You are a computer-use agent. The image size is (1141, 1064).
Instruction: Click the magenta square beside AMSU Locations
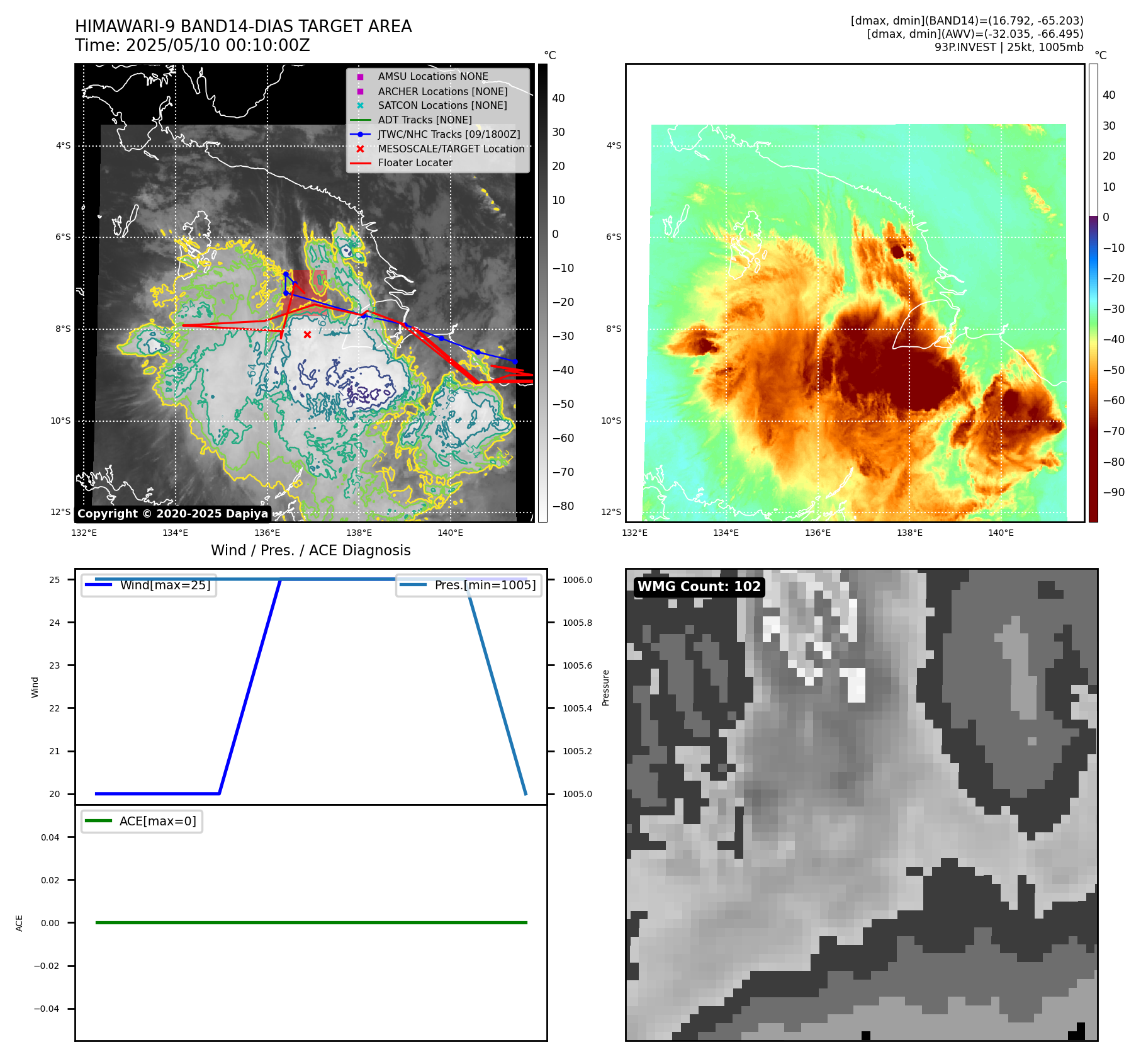coord(360,77)
